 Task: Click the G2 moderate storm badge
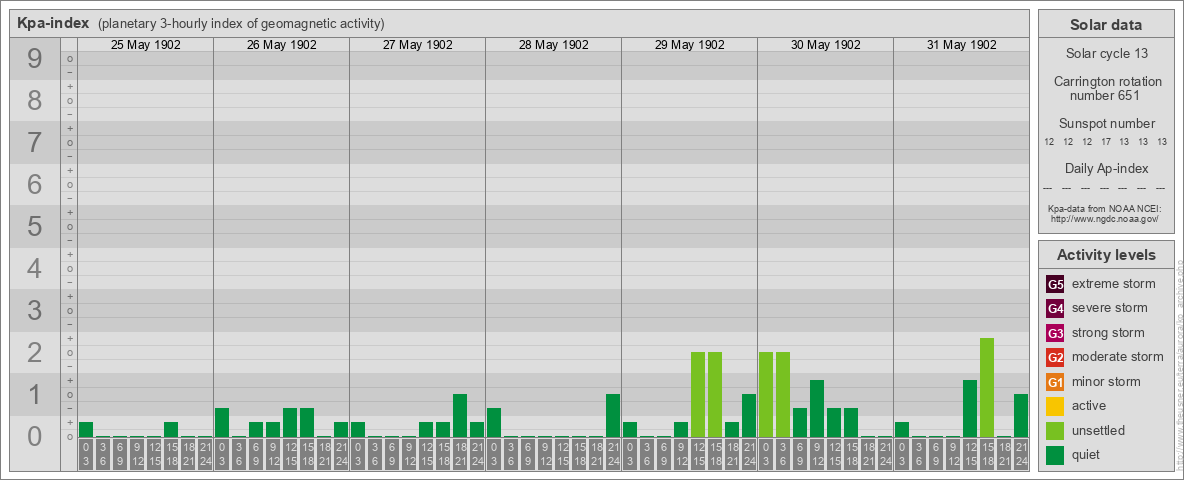tap(1055, 357)
